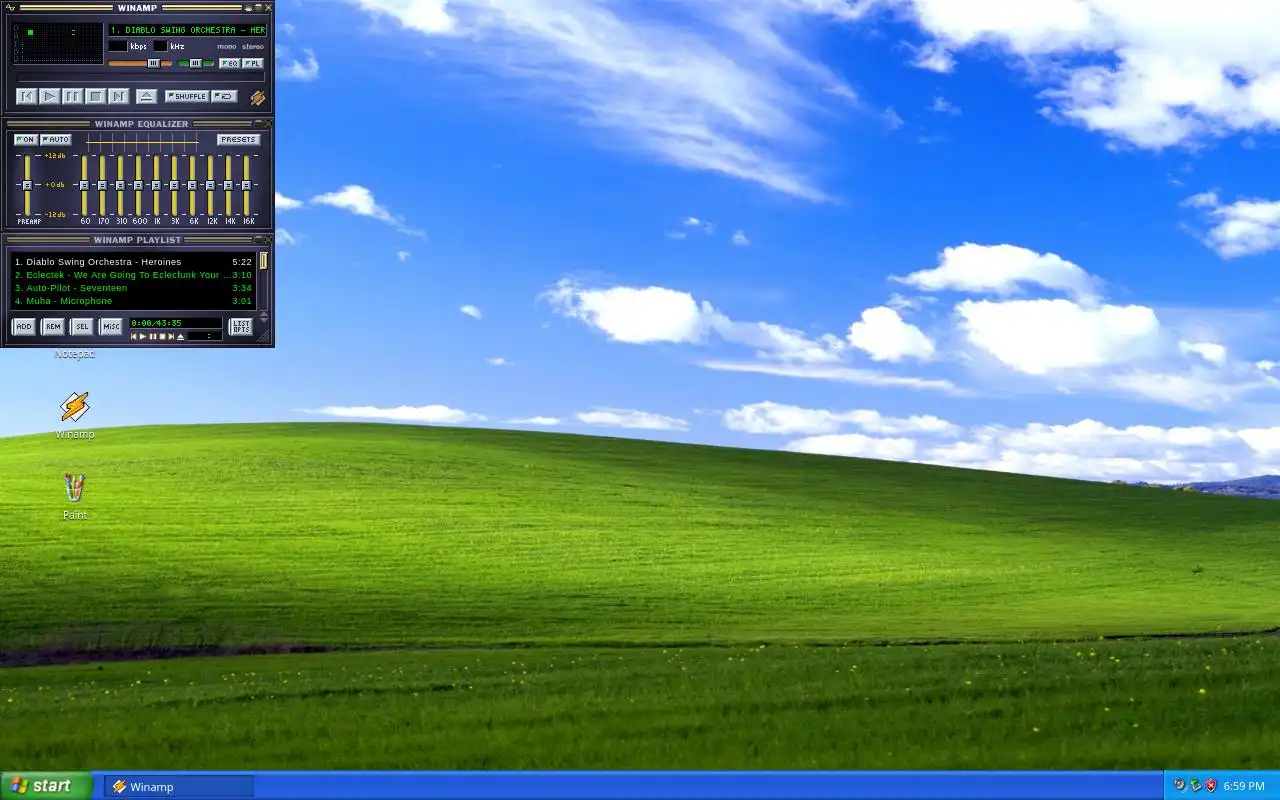
Task: Open the playlist SEL menu
Action: coord(82,326)
